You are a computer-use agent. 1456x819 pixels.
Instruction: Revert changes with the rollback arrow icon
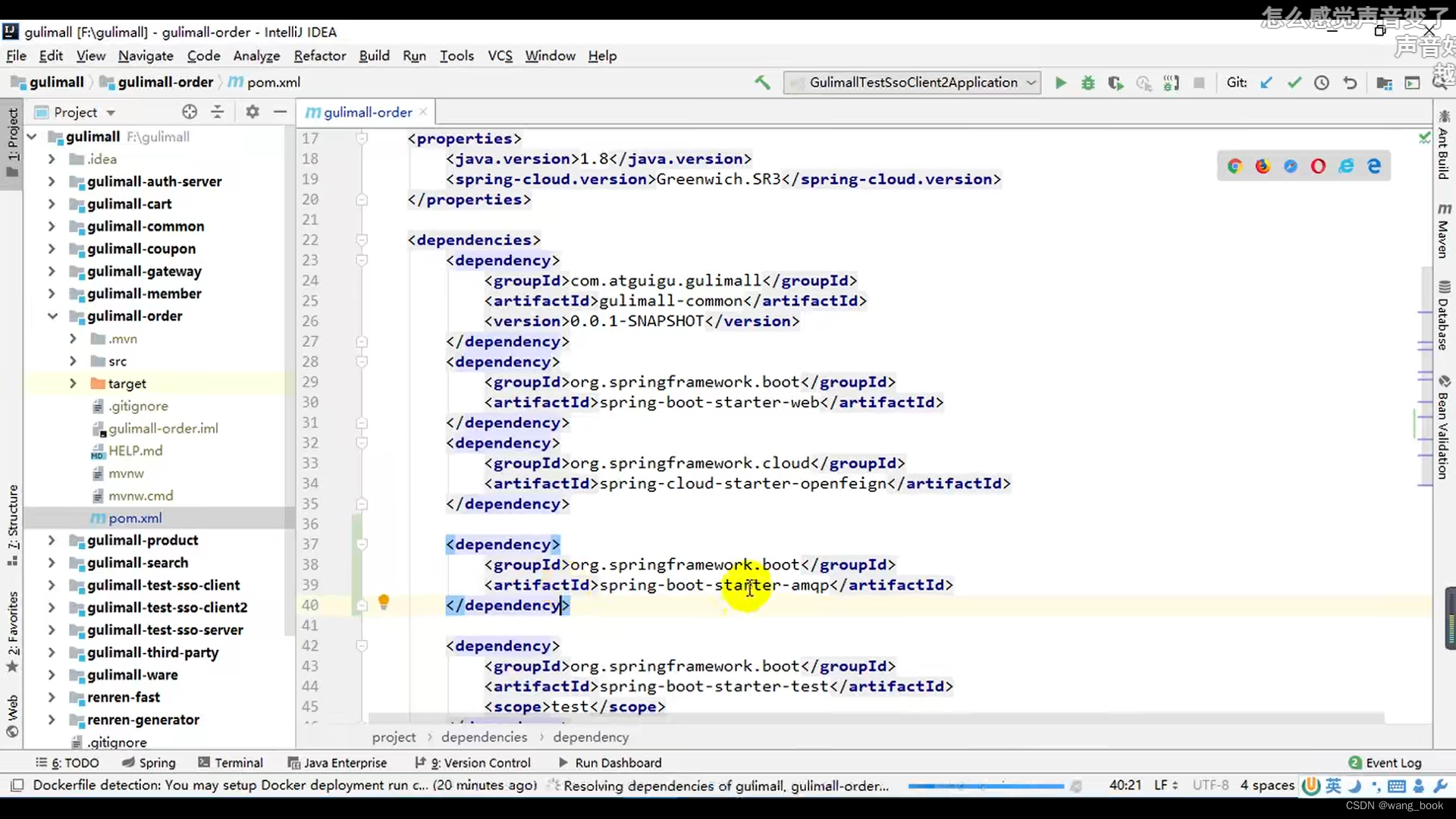coord(1350,83)
